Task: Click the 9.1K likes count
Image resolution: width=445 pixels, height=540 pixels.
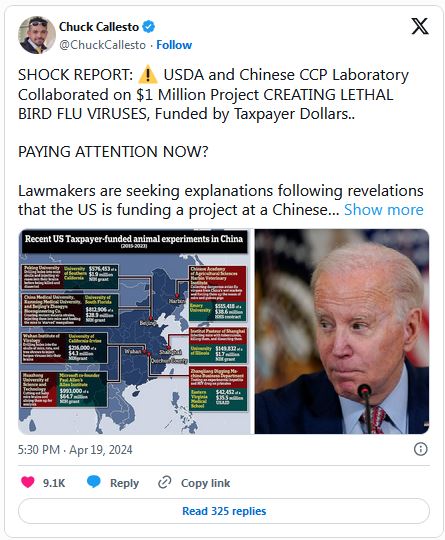Action: coord(54,483)
